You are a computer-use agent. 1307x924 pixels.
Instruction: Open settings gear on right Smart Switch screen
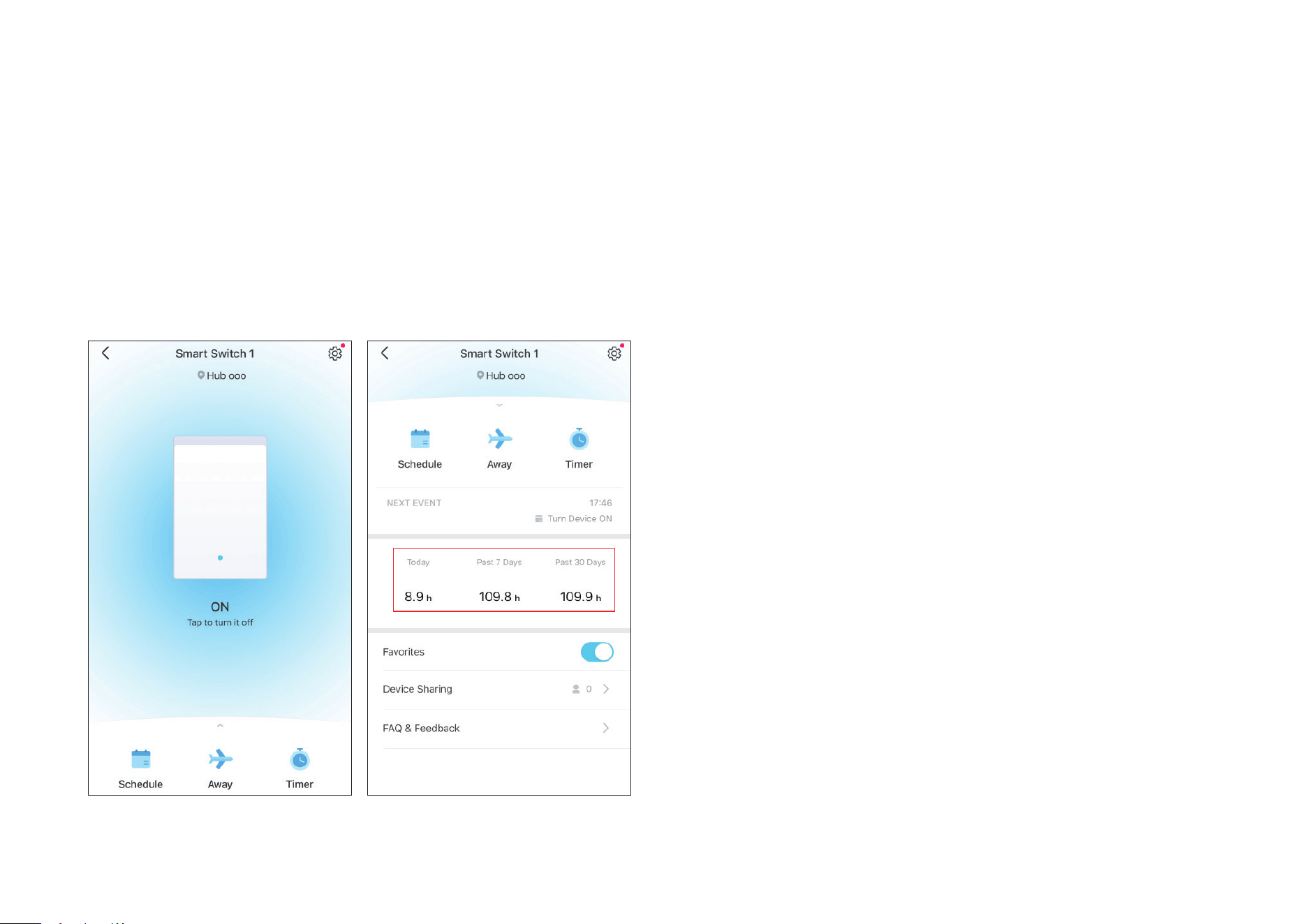[x=614, y=354]
